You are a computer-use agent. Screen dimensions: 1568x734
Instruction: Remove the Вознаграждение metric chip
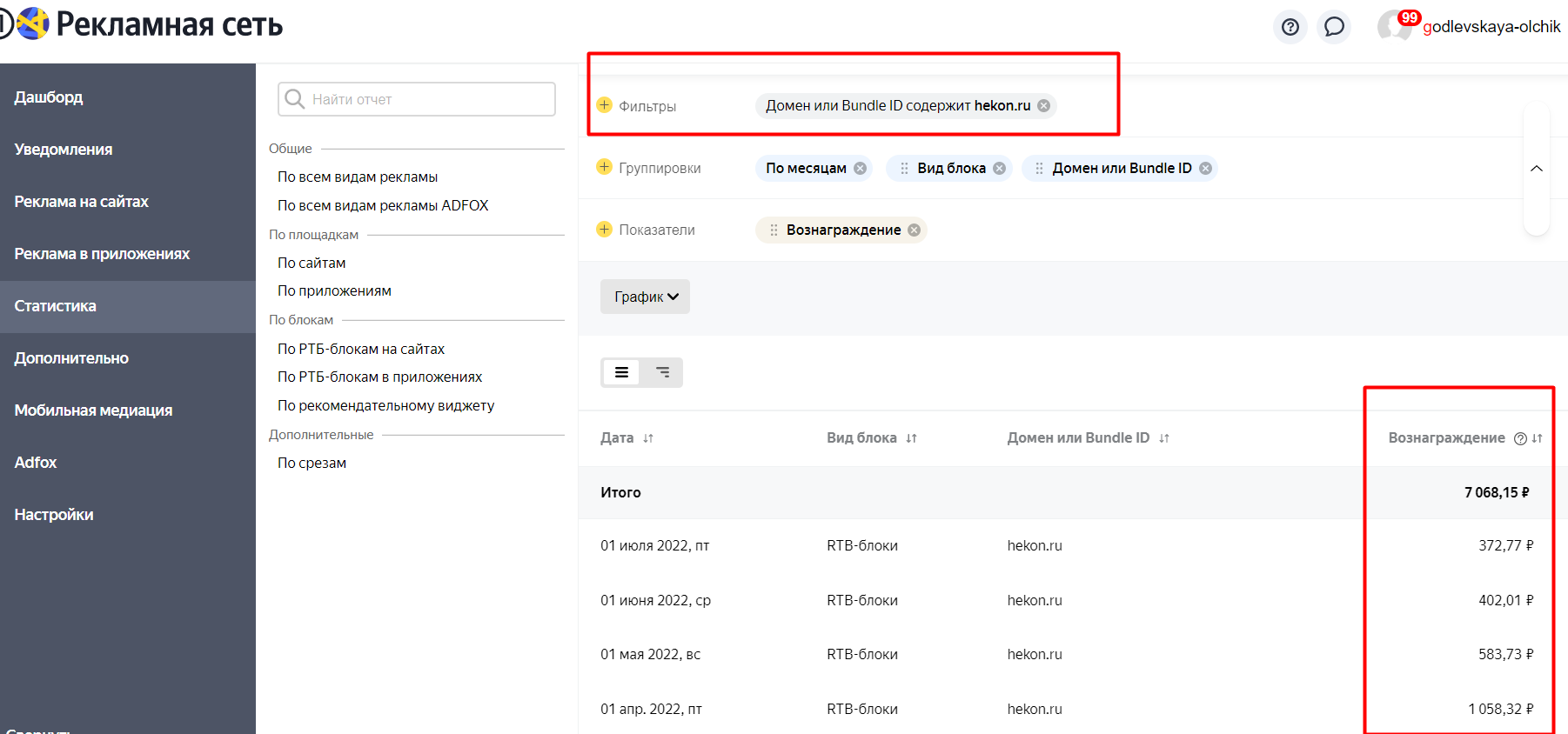[914, 230]
